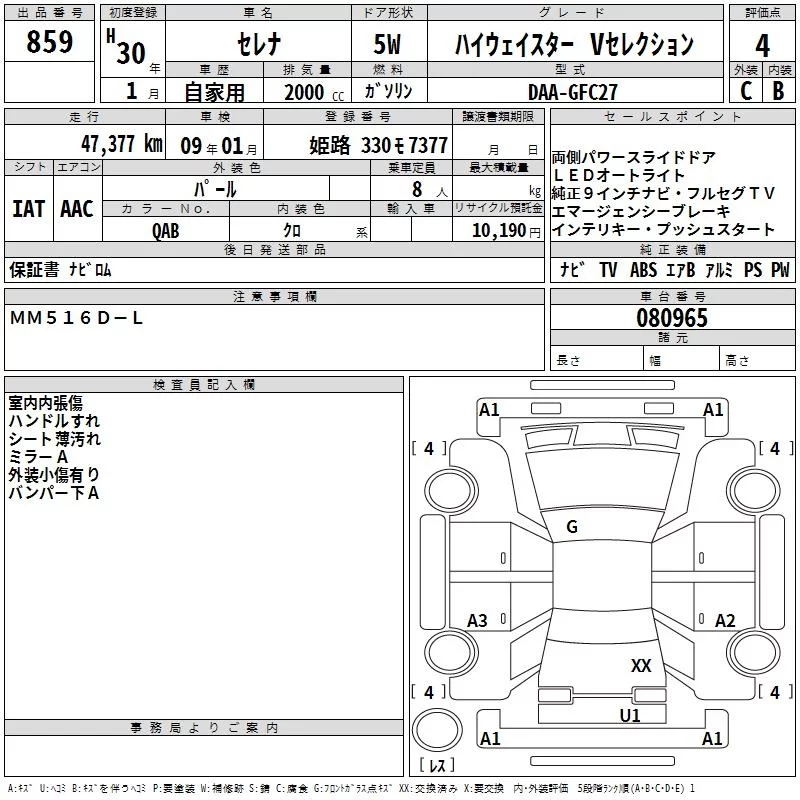
Task: Click sales point エマージェンシーブレーキ
Action: pos(641,211)
